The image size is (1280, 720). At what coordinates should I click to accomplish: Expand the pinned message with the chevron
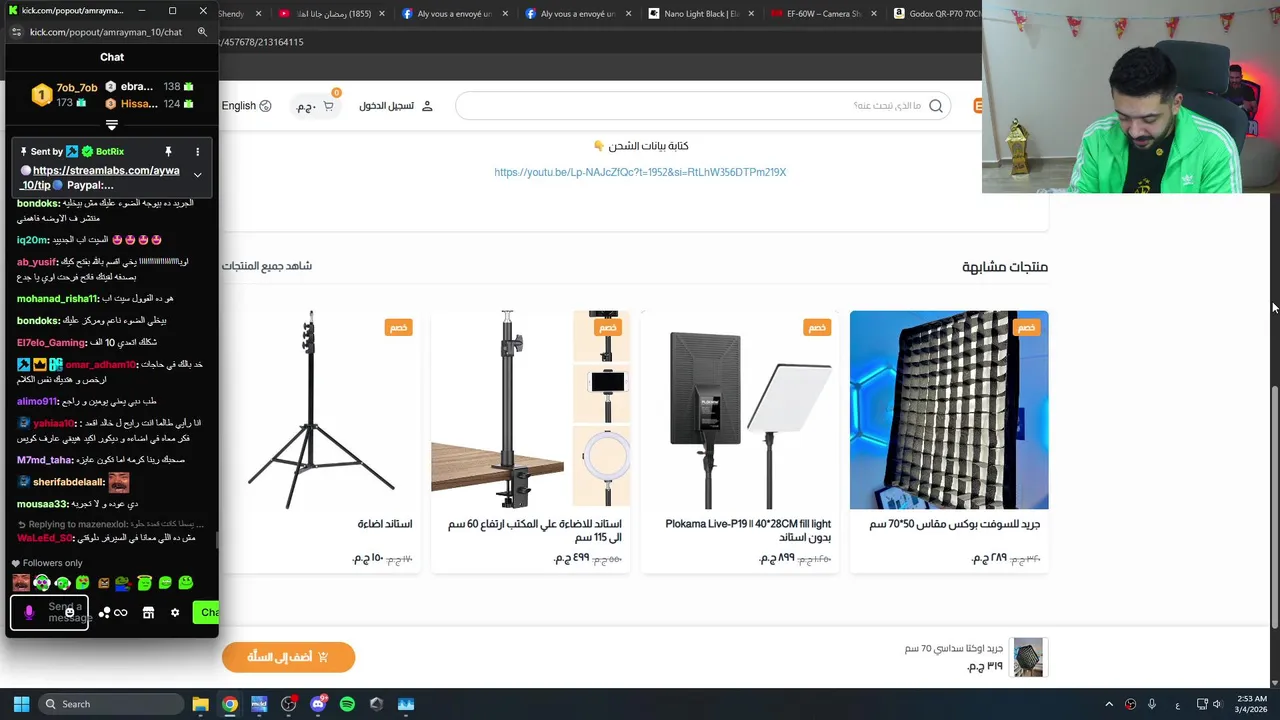pyautogui.click(x=197, y=175)
